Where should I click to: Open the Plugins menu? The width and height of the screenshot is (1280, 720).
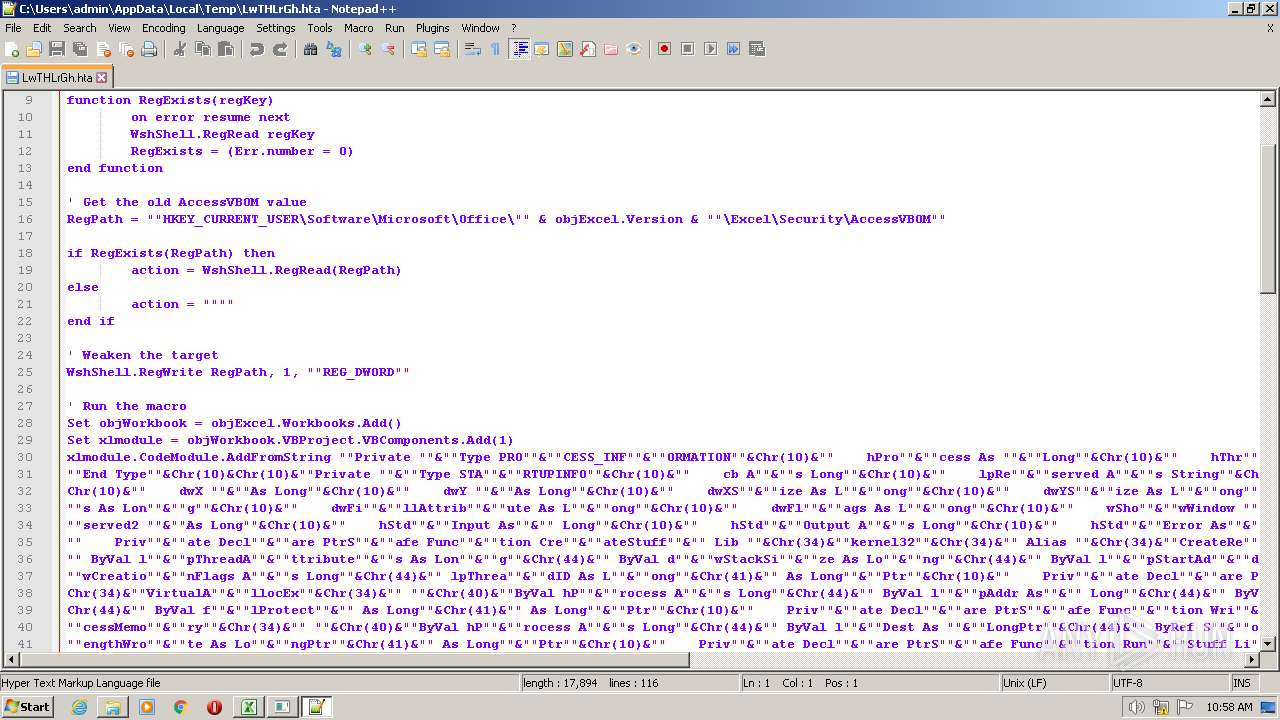coord(433,28)
